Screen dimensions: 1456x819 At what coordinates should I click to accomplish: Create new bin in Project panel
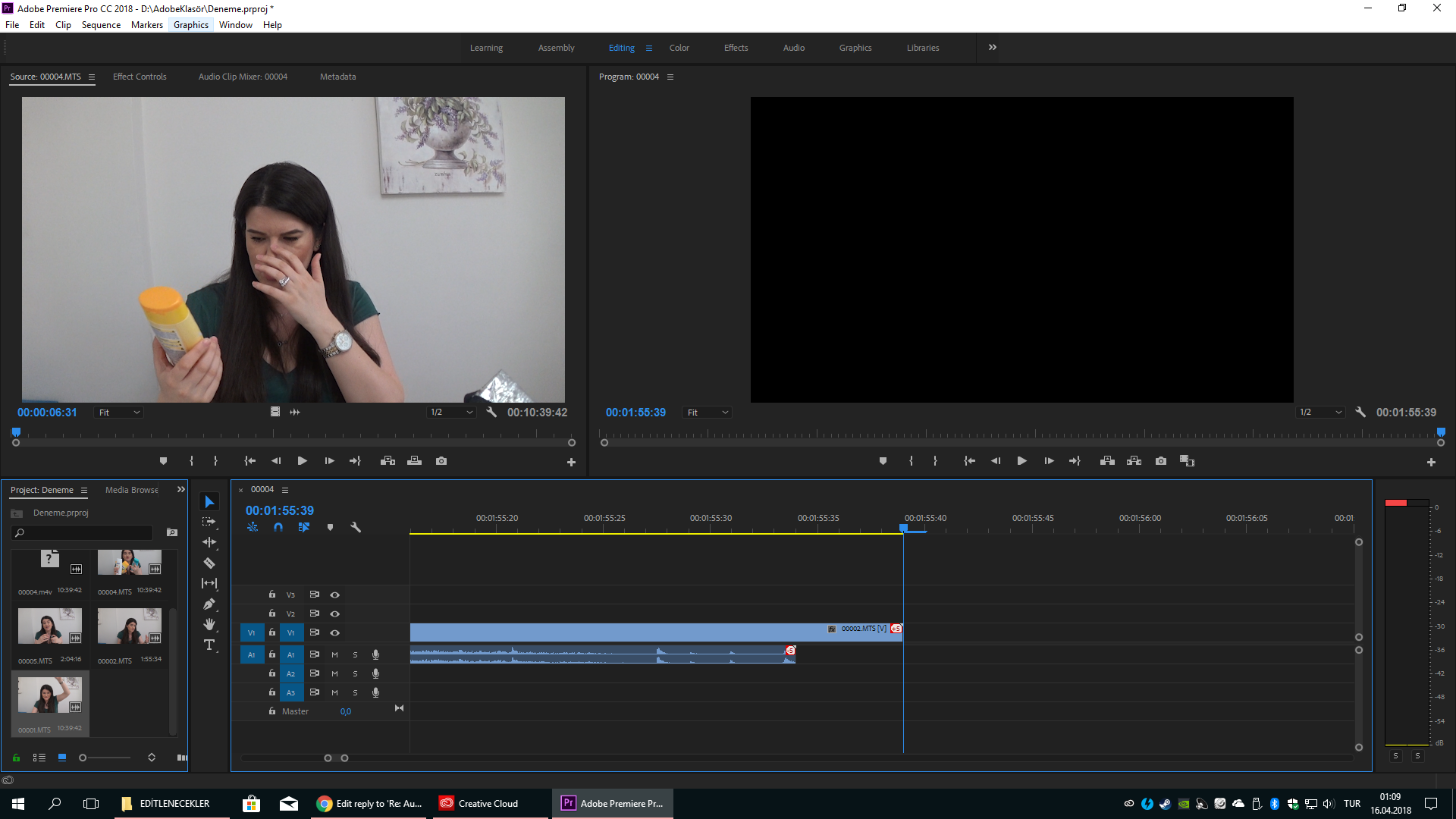(x=172, y=532)
